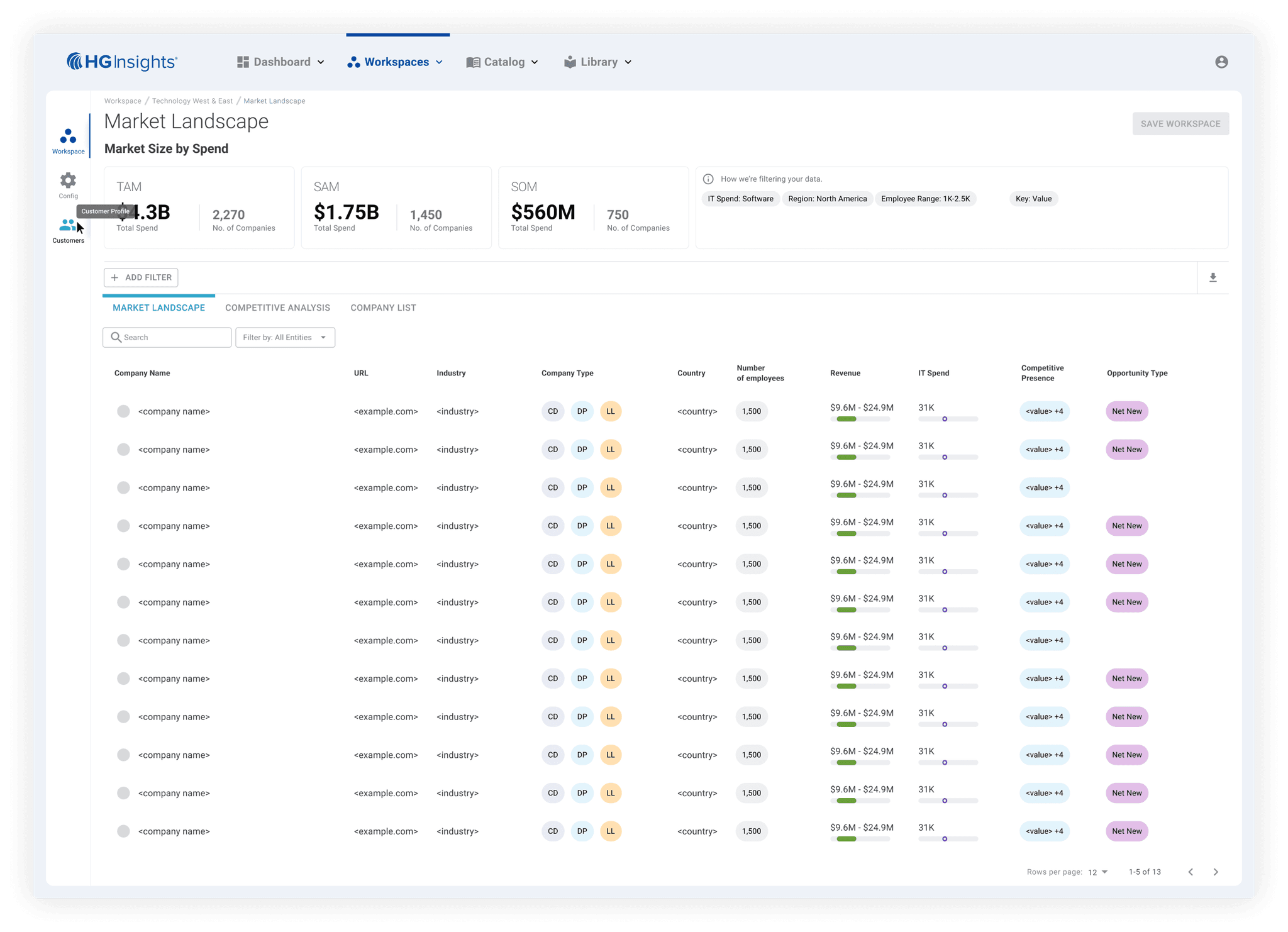Go to next table page arrow

pos(1216,872)
